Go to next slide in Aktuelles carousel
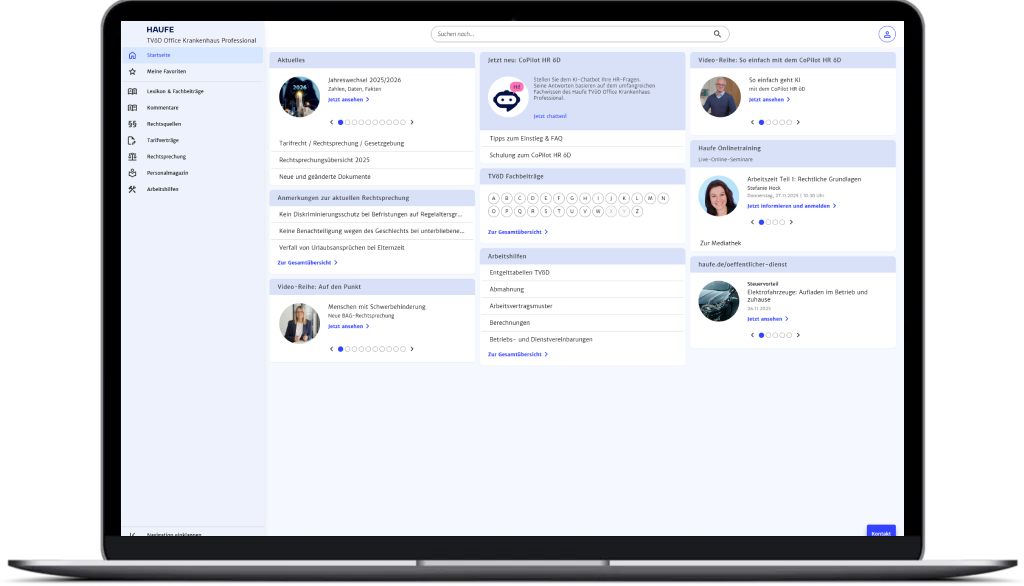Screen dimensions: 1024x586 pos(412,122)
